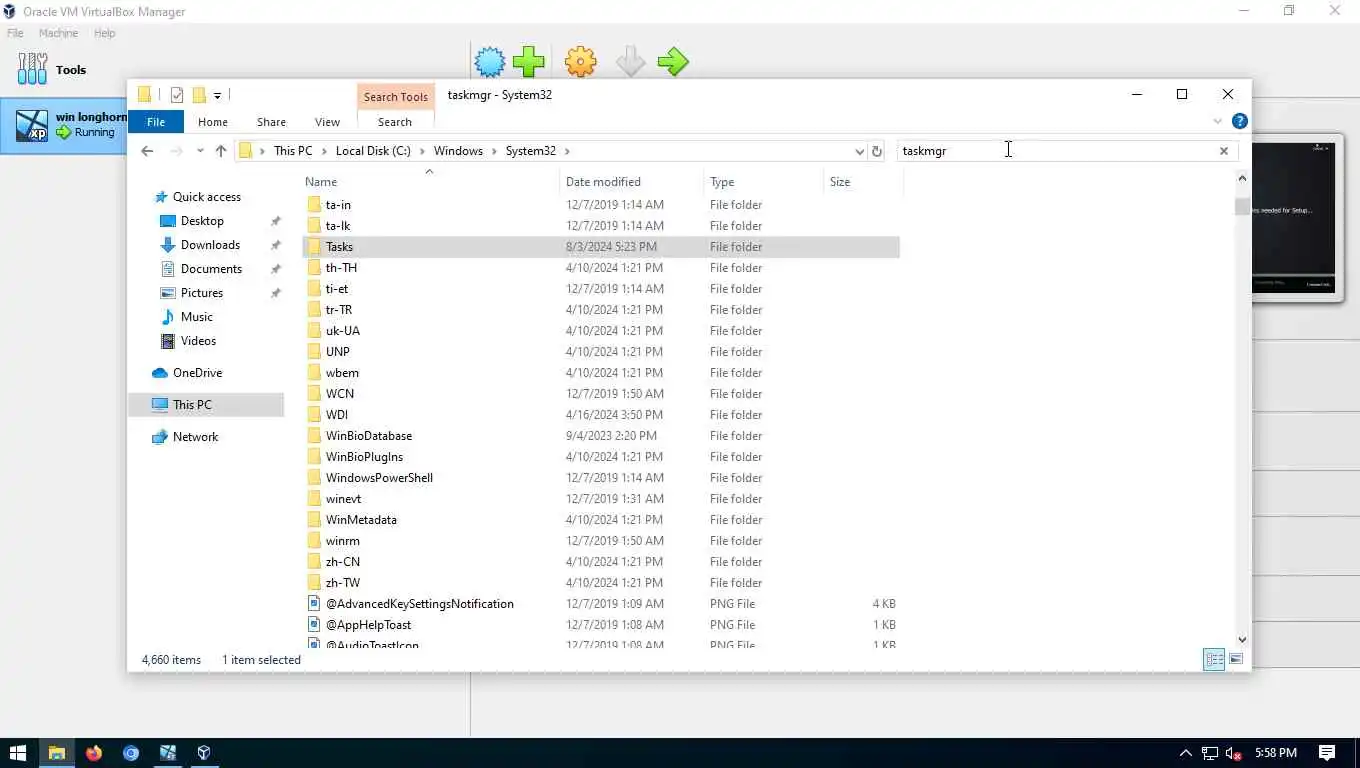
Task: Open Desktop in navigation pane
Action: [x=202, y=221]
